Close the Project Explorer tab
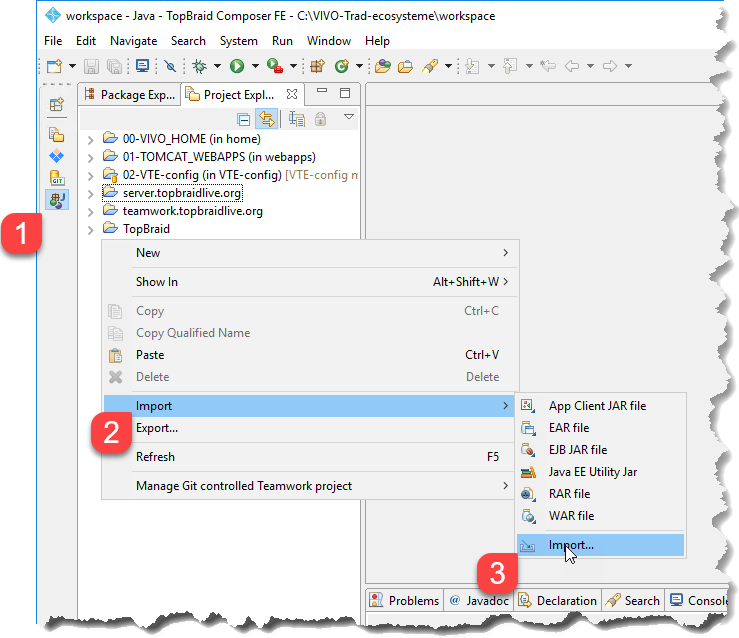 [292, 94]
